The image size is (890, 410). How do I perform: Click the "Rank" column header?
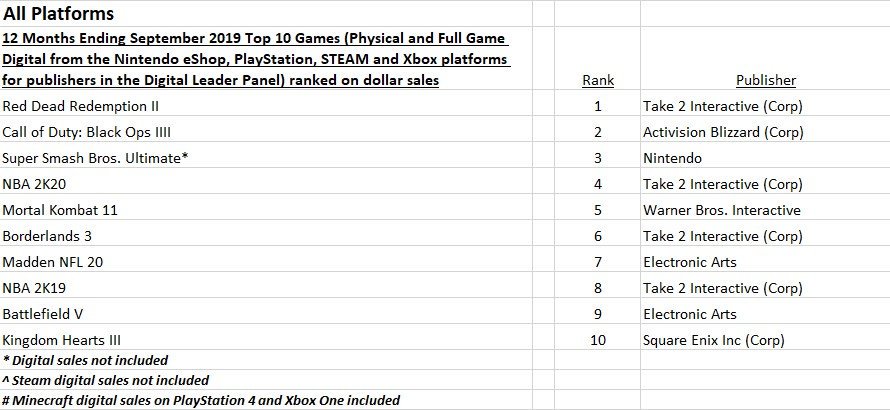598,80
